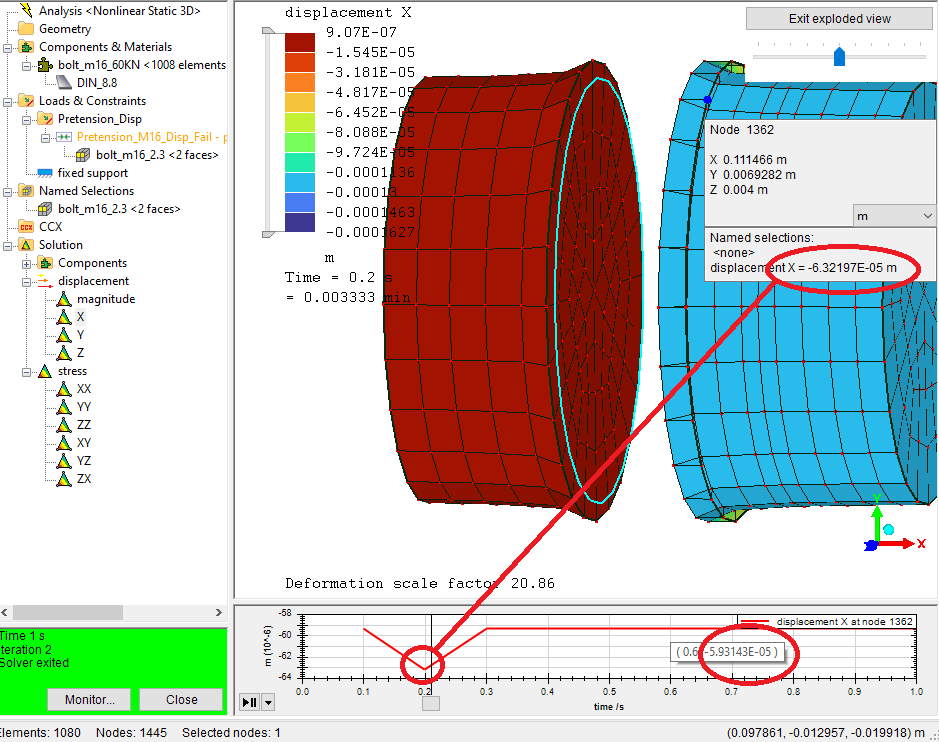This screenshot has height=742, width=939.
Task: Open the units dropdown showing m
Action: click(893, 216)
